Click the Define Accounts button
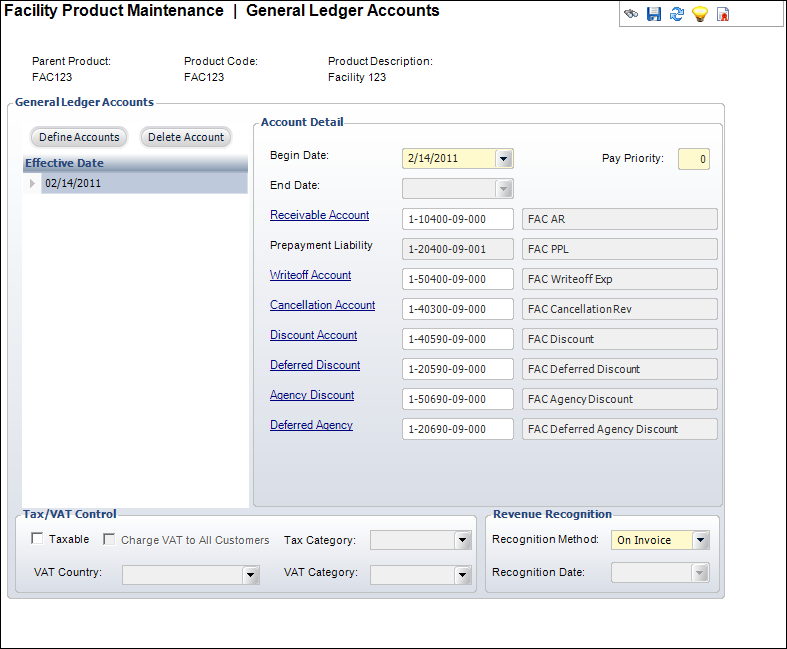The image size is (787, 649). point(79,137)
